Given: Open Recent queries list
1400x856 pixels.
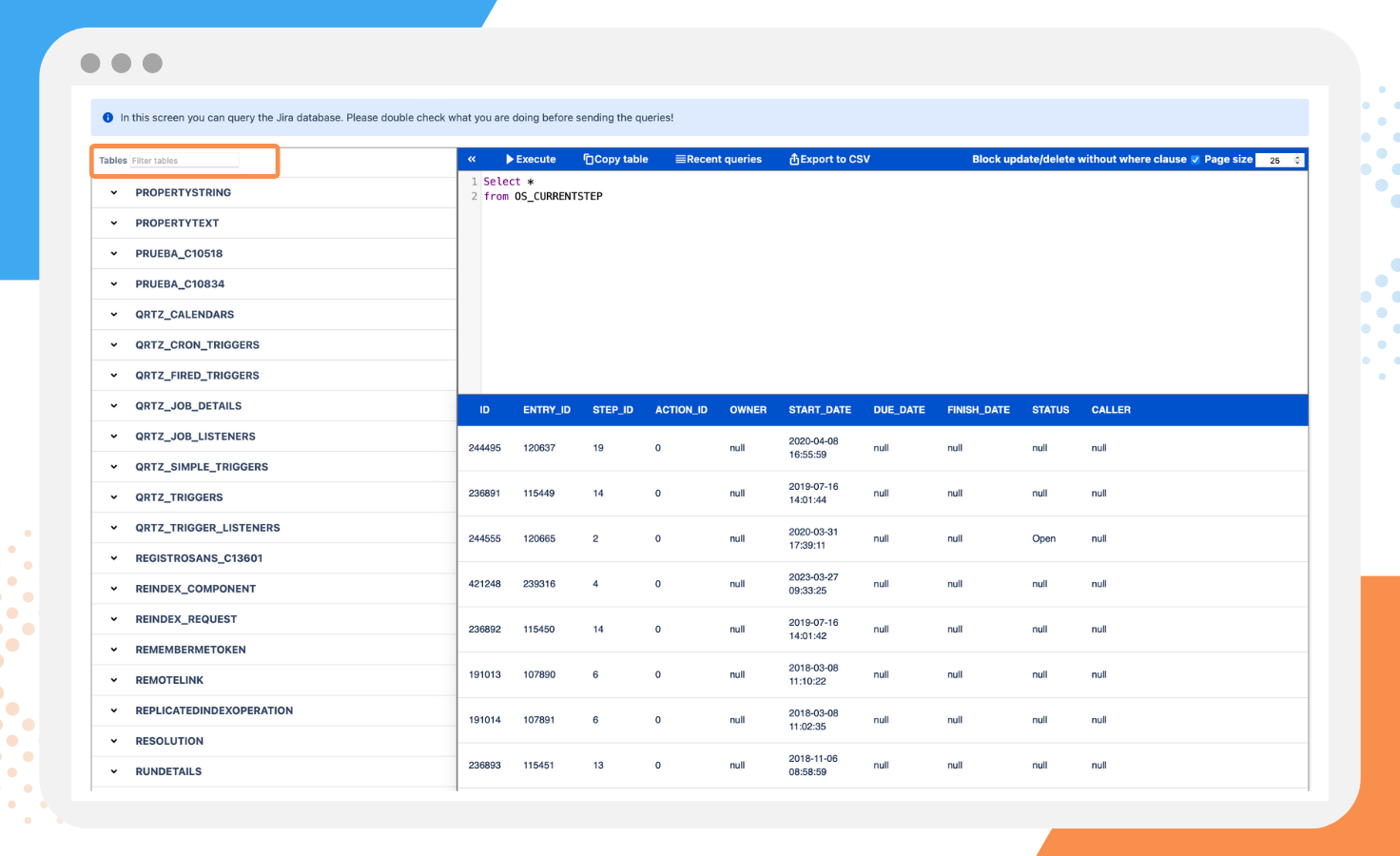Looking at the screenshot, I should (x=718, y=160).
